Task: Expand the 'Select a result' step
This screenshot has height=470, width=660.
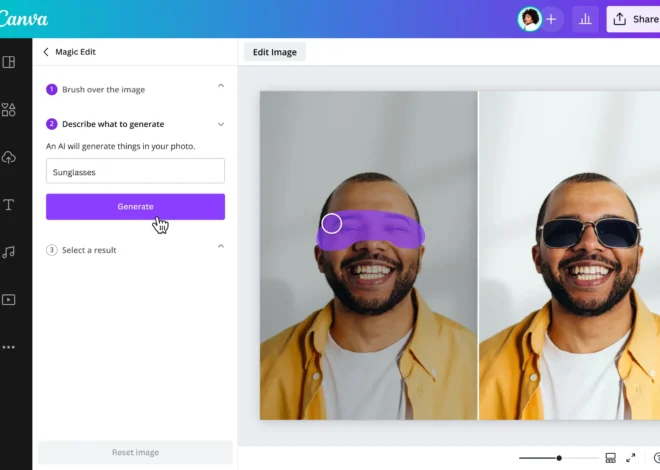Action: (x=221, y=246)
